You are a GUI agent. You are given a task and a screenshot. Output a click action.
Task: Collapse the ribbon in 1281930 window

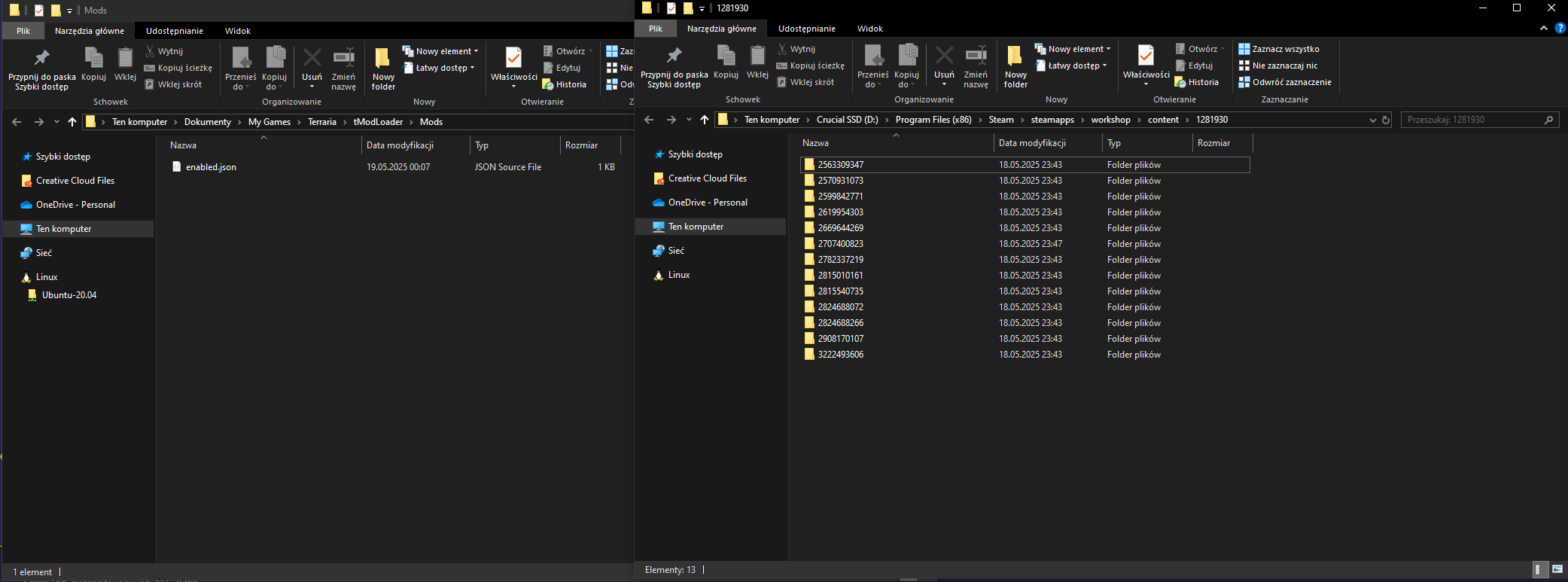point(1544,28)
